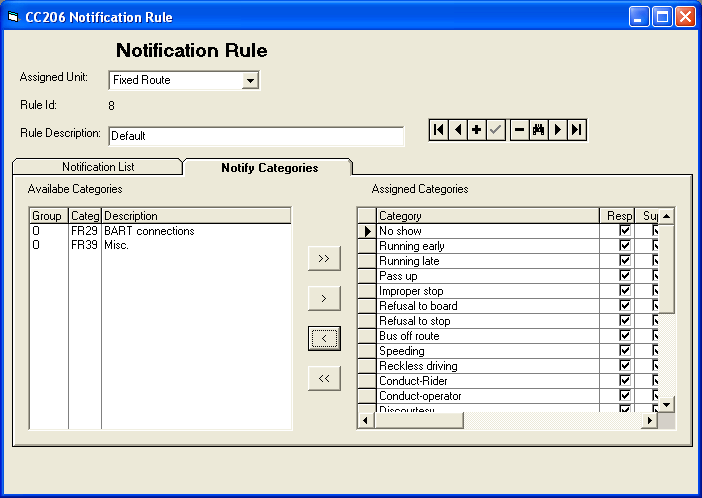
Task: Click the checkmark save icon
Action: (496, 130)
